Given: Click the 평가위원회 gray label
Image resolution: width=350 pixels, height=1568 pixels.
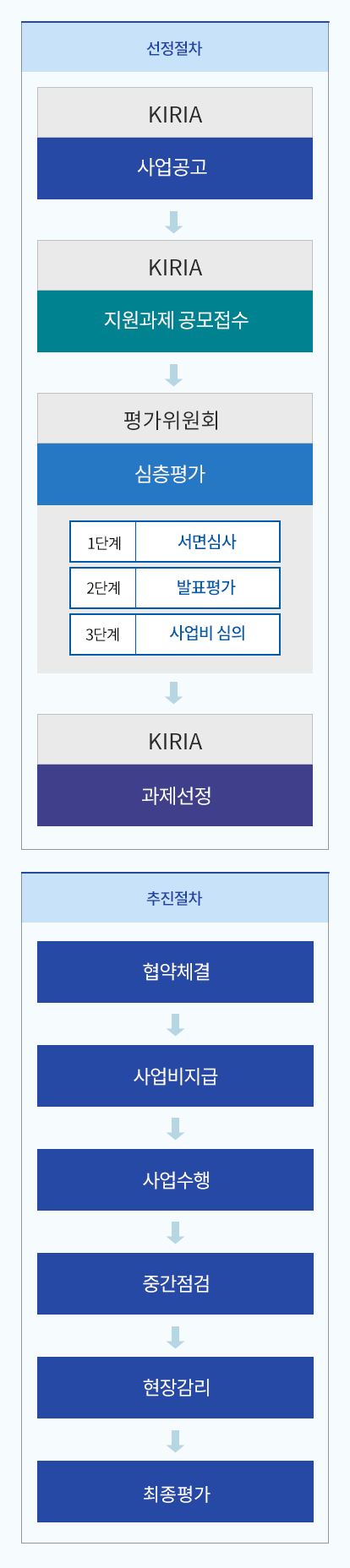Looking at the screenshot, I should coord(175,419).
